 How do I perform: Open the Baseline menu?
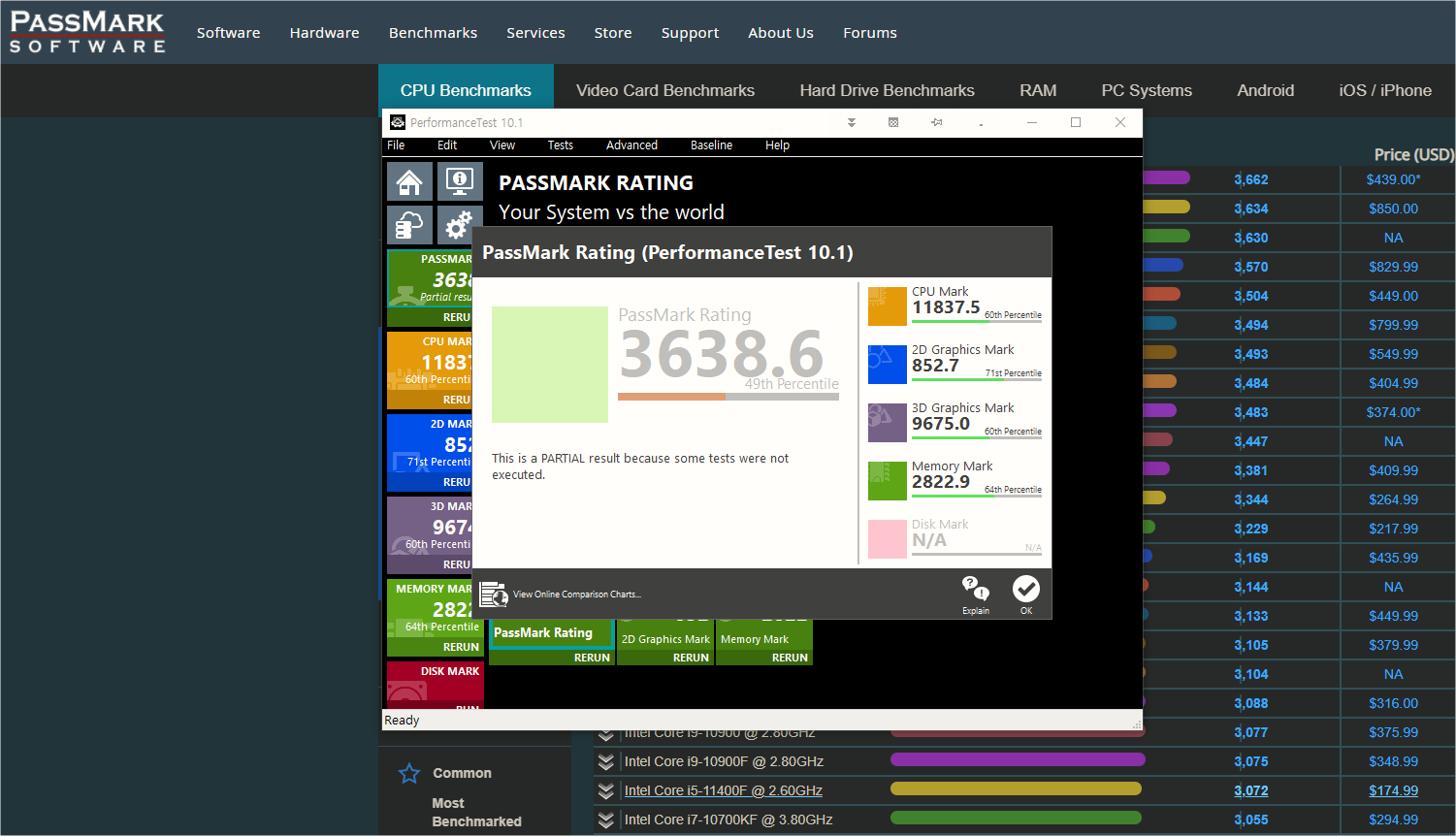pyautogui.click(x=711, y=145)
